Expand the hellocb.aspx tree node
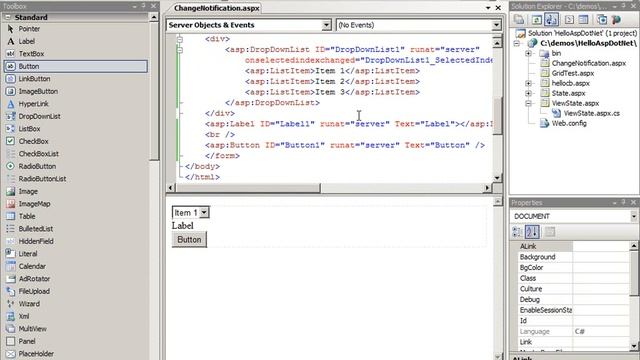640x360 pixels. [528, 83]
